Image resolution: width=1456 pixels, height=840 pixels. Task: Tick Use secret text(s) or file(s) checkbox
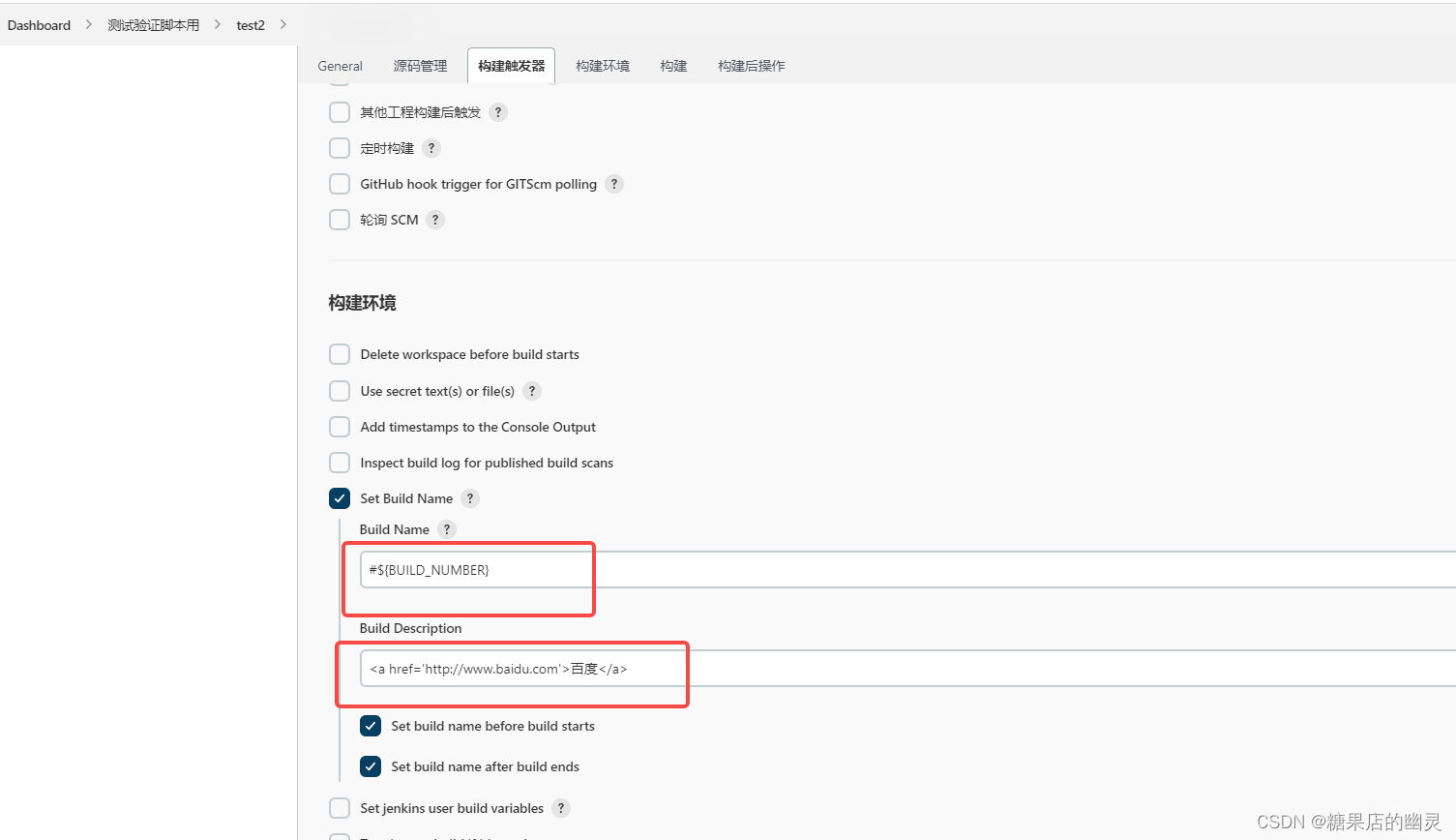coord(340,391)
